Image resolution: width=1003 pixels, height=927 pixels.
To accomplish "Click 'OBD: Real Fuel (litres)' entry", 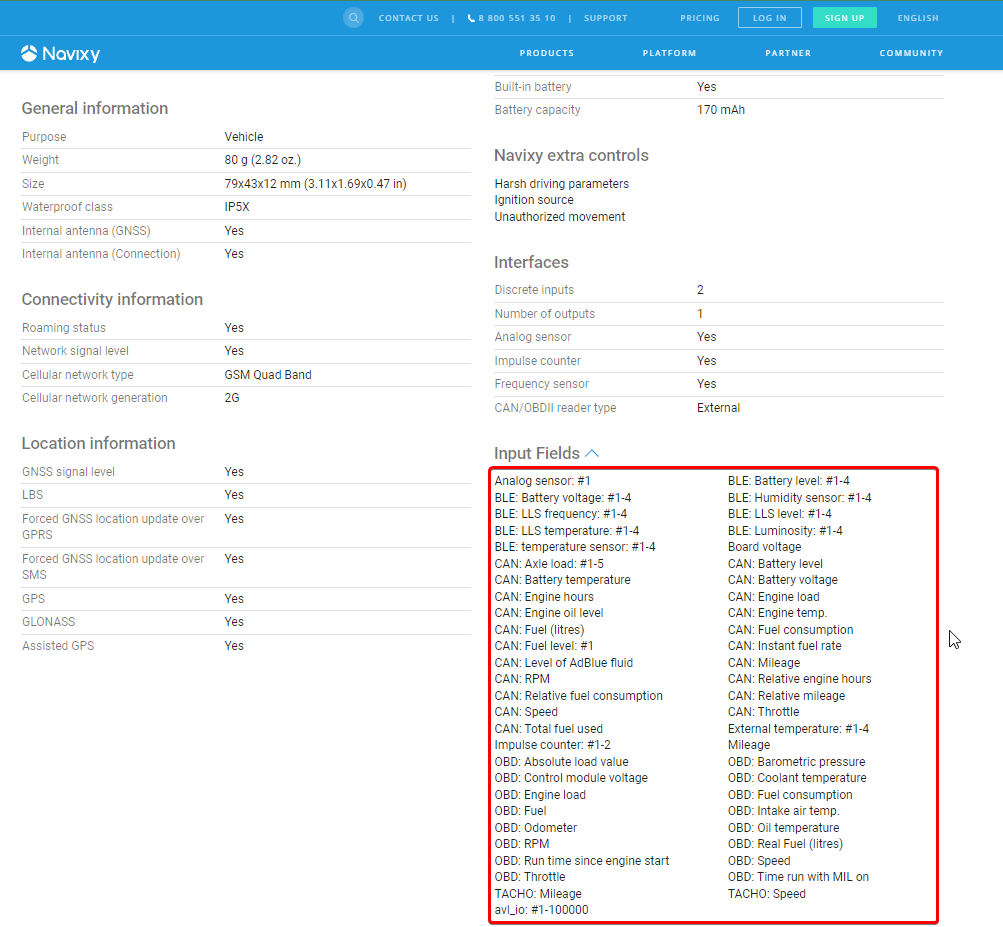I will click(x=786, y=844).
